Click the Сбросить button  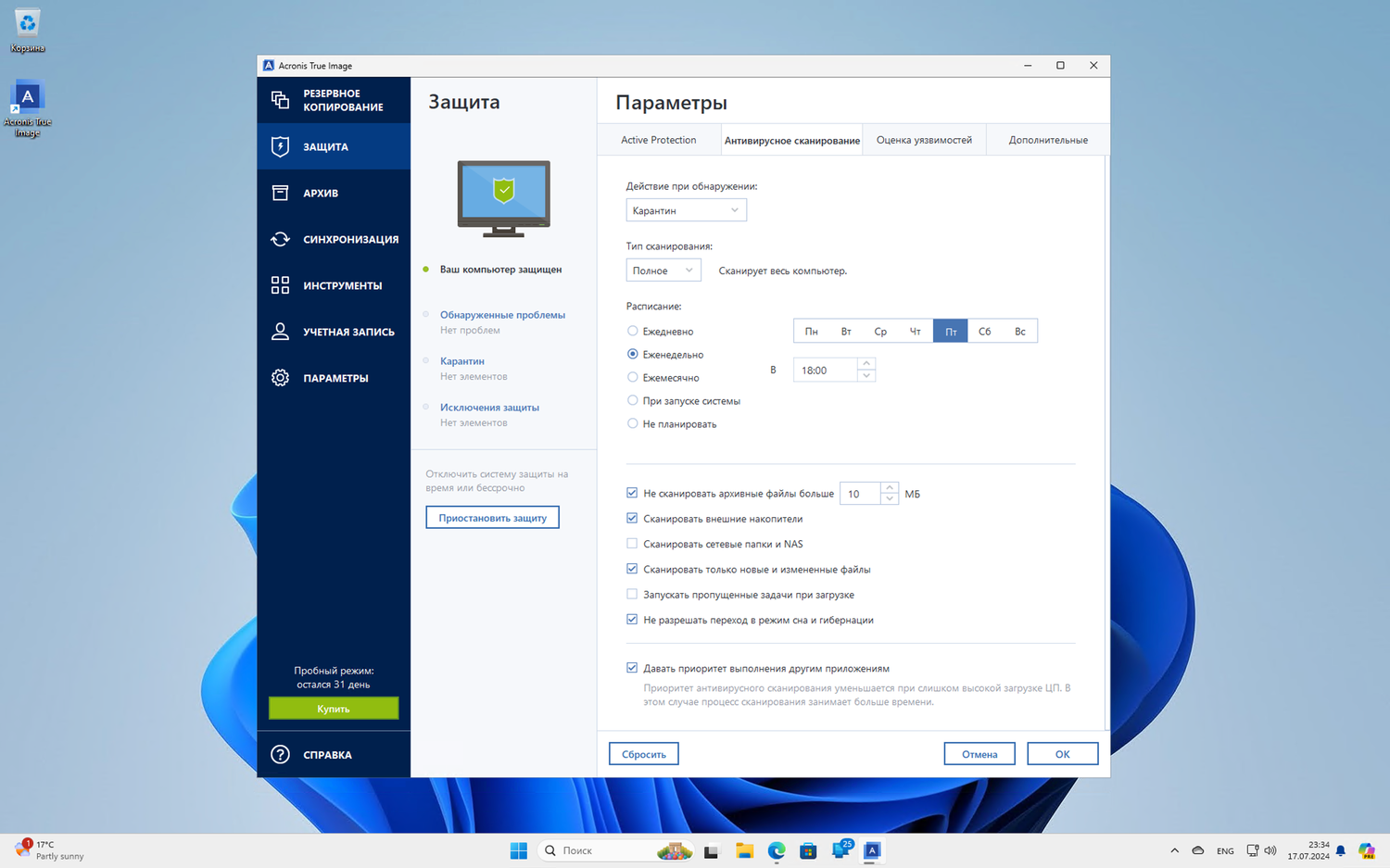pyautogui.click(x=644, y=754)
